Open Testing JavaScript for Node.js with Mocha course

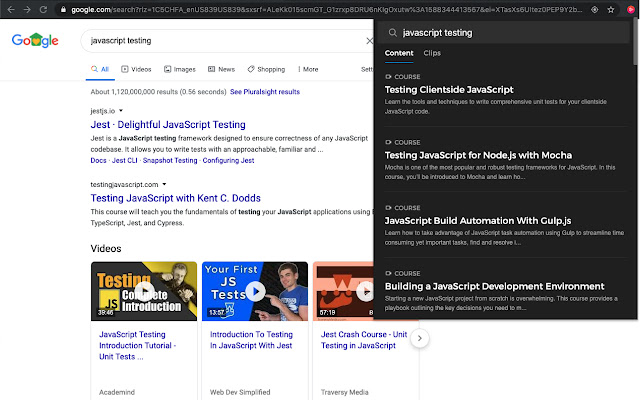(x=478, y=155)
